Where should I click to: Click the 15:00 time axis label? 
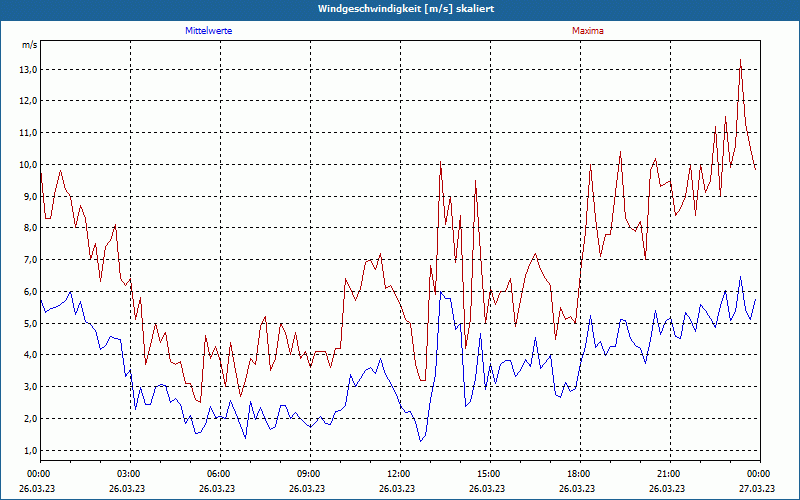point(490,474)
